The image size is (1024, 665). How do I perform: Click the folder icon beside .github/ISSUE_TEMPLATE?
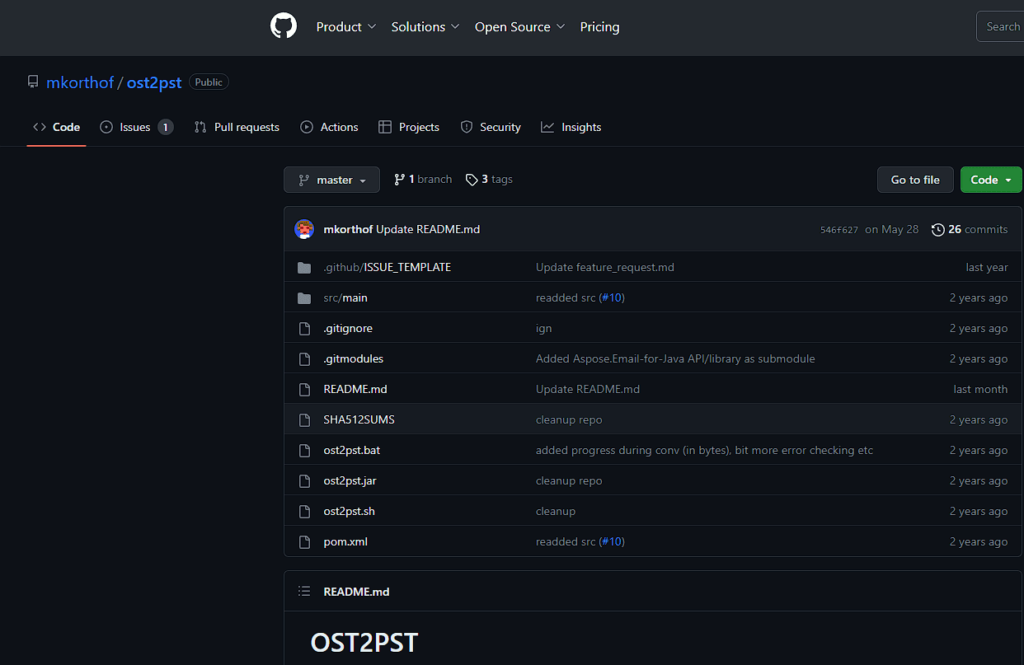coord(304,267)
